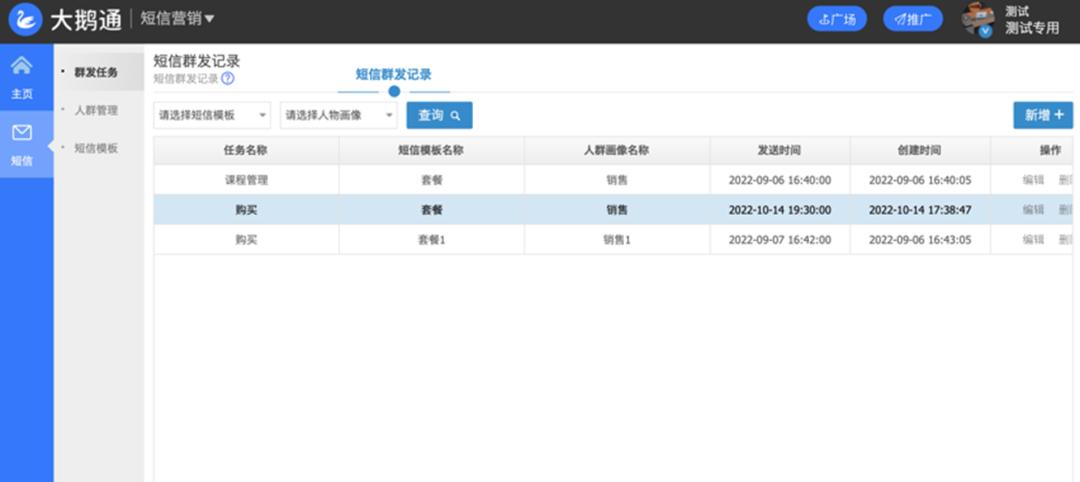Click 编辑 for the 课程管理 row
Viewport: 1080px width, 482px height.
(1033, 180)
